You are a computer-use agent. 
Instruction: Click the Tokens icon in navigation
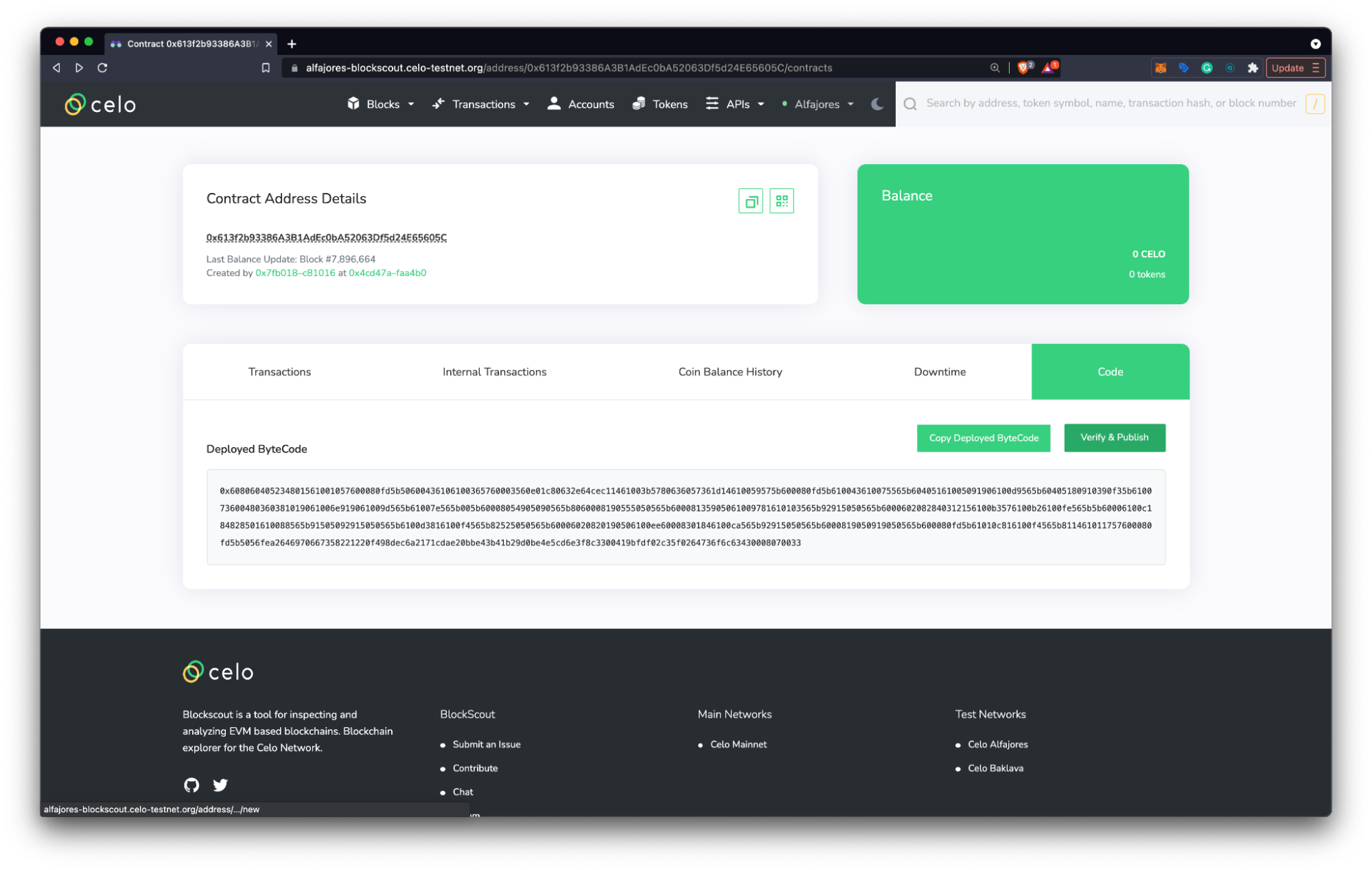pyautogui.click(x=640, y=103)
